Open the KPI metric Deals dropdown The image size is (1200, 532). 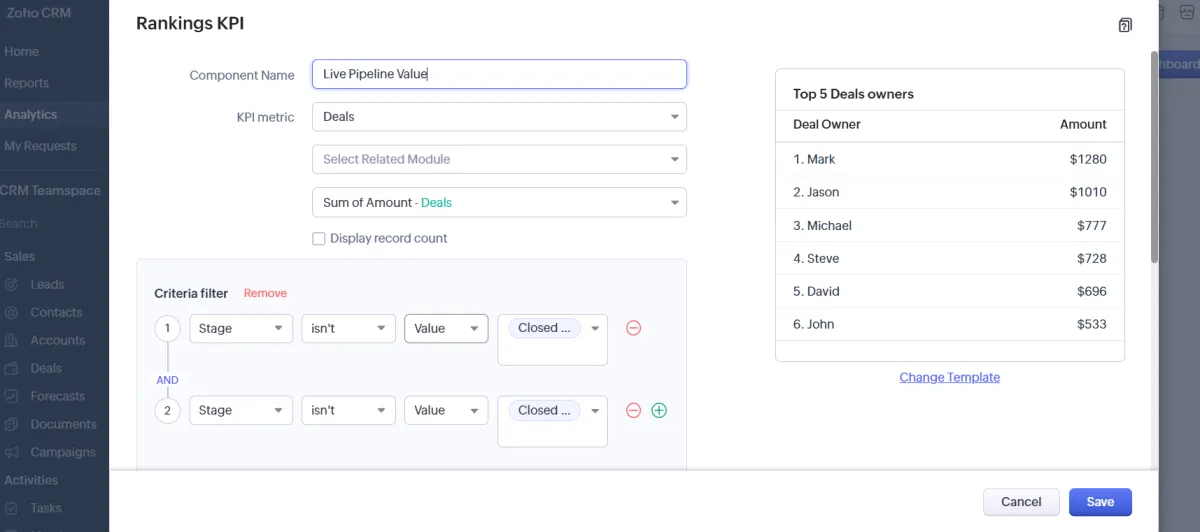pos(499,117)
